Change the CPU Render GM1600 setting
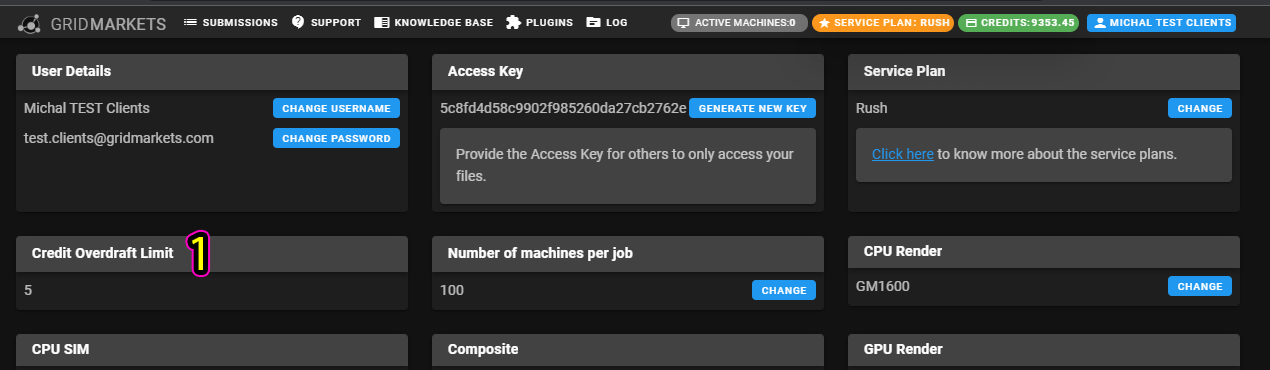 pos(1200,286)
